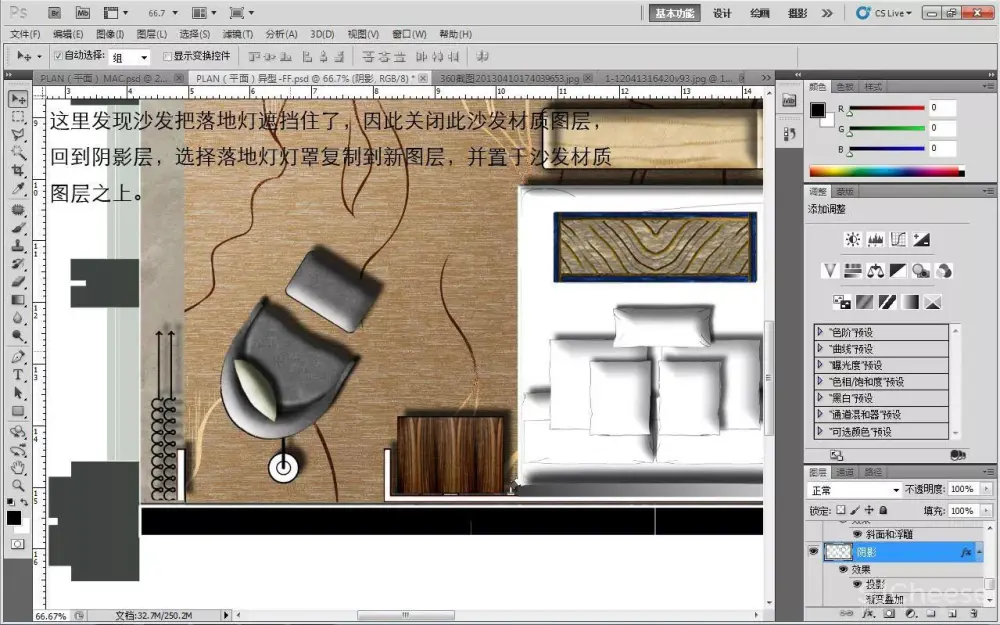1000x625 pixels.
Task: Enable the 自动选择 checkbox
Action: (x=57, y=56)
